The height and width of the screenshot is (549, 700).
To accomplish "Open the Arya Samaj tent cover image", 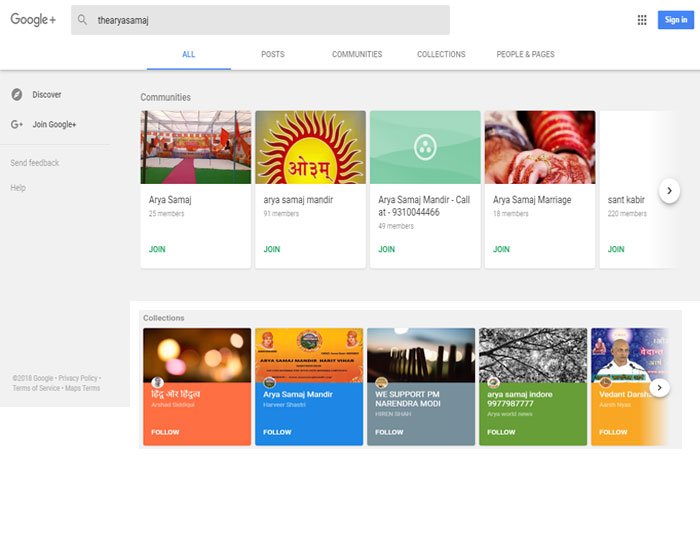I will (x=196, y=147).
